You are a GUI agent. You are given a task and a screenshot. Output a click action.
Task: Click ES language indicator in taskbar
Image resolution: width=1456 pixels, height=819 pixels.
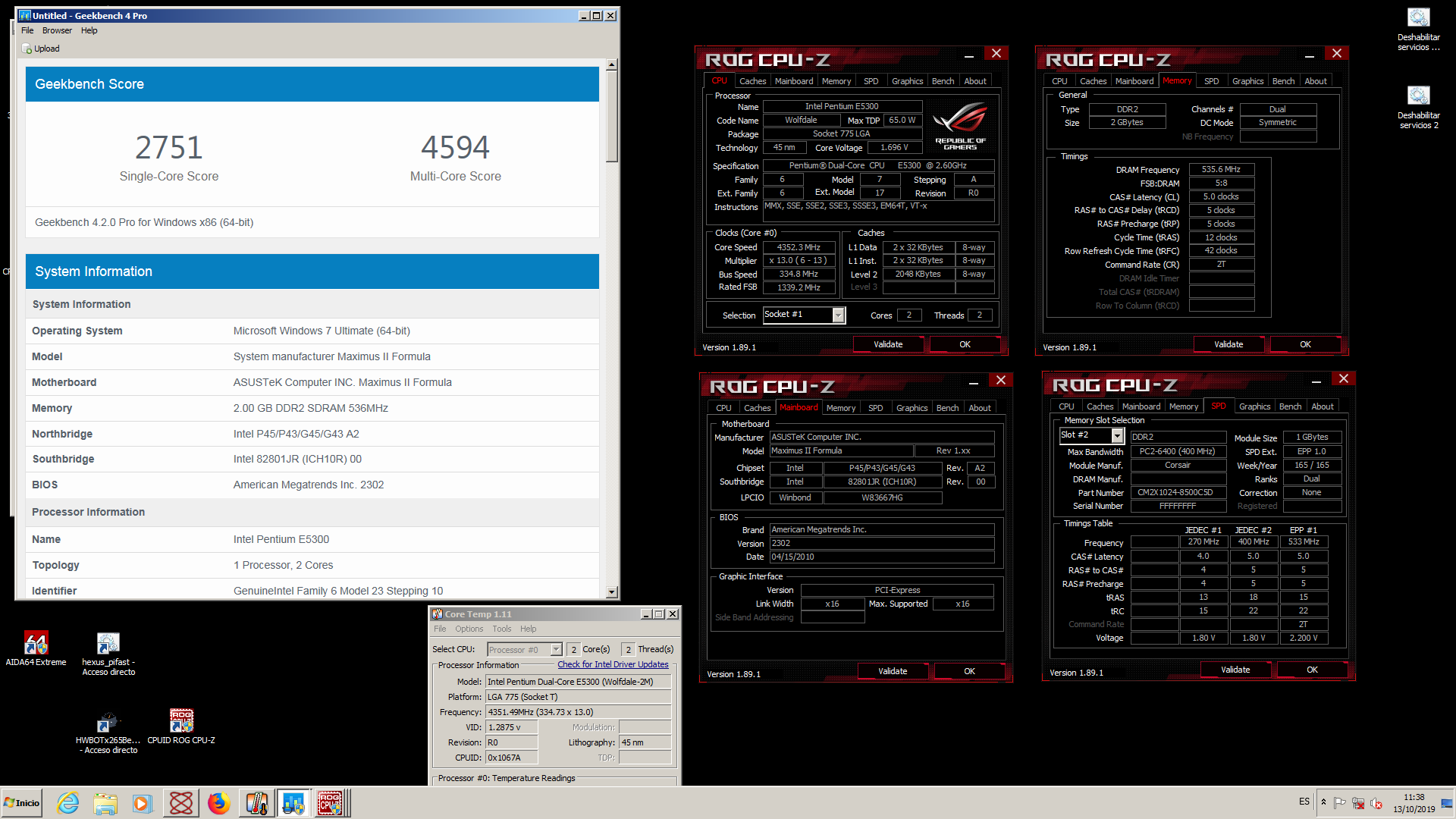(x=1304, y=802)
